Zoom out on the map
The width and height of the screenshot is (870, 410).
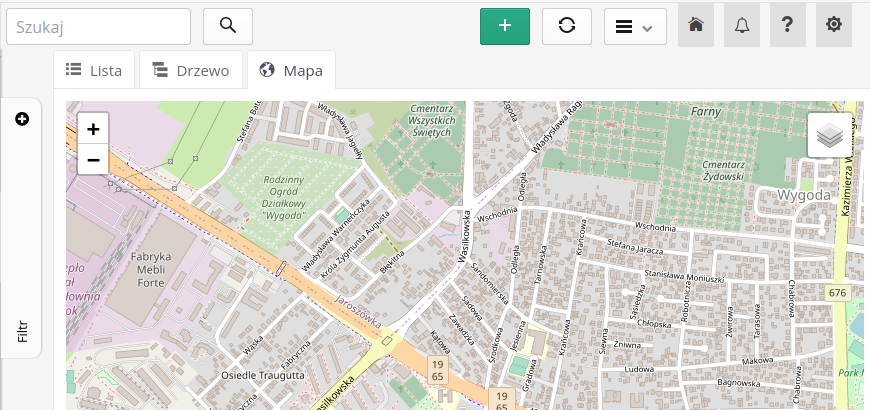93,159
